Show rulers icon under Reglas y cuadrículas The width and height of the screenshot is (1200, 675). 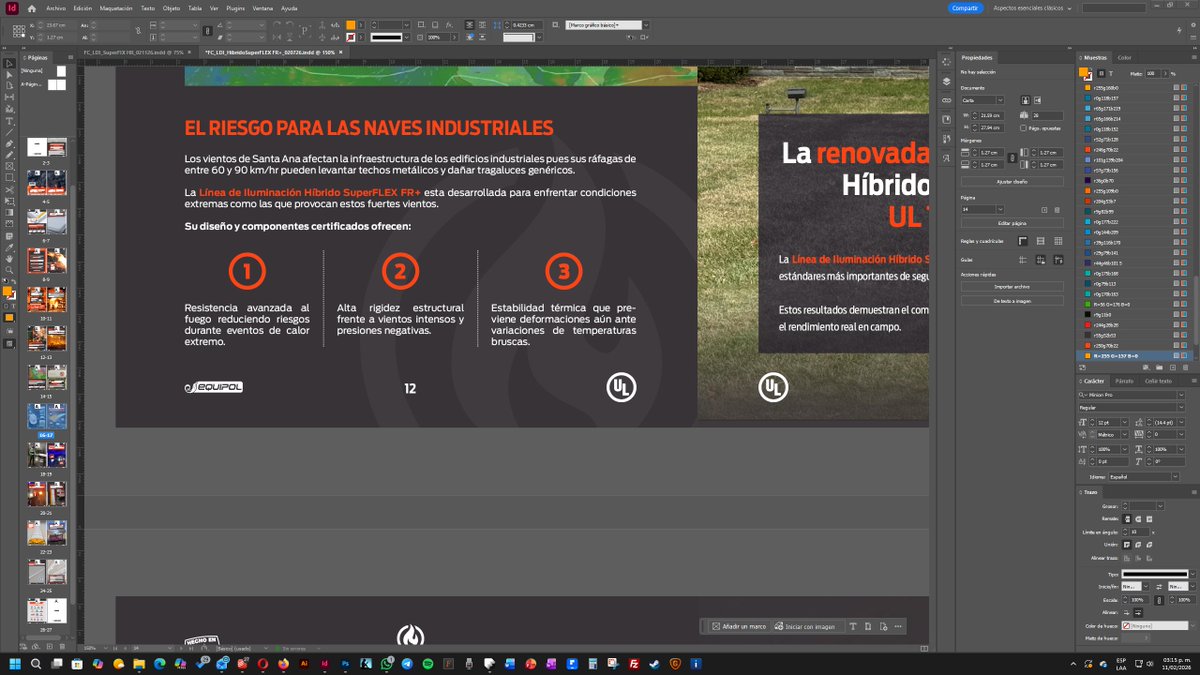click(x=1023, y=241)
